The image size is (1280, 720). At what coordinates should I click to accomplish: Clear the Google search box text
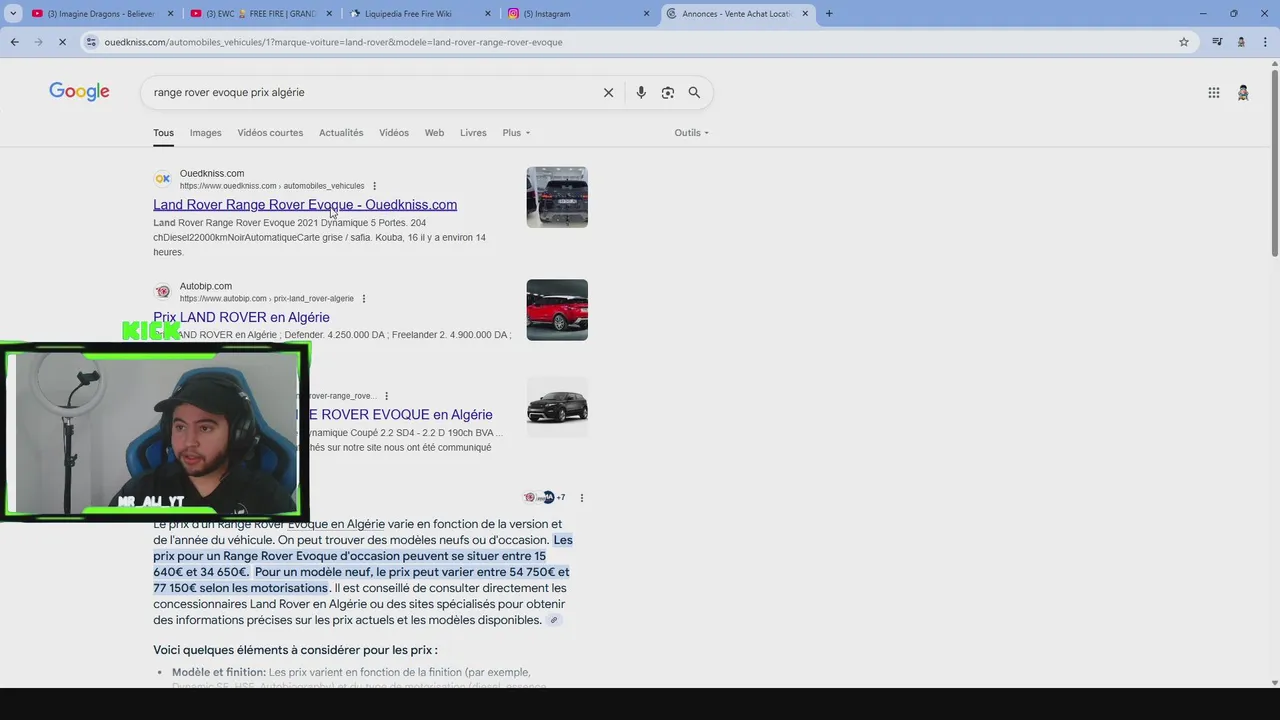tap(608, 92)
